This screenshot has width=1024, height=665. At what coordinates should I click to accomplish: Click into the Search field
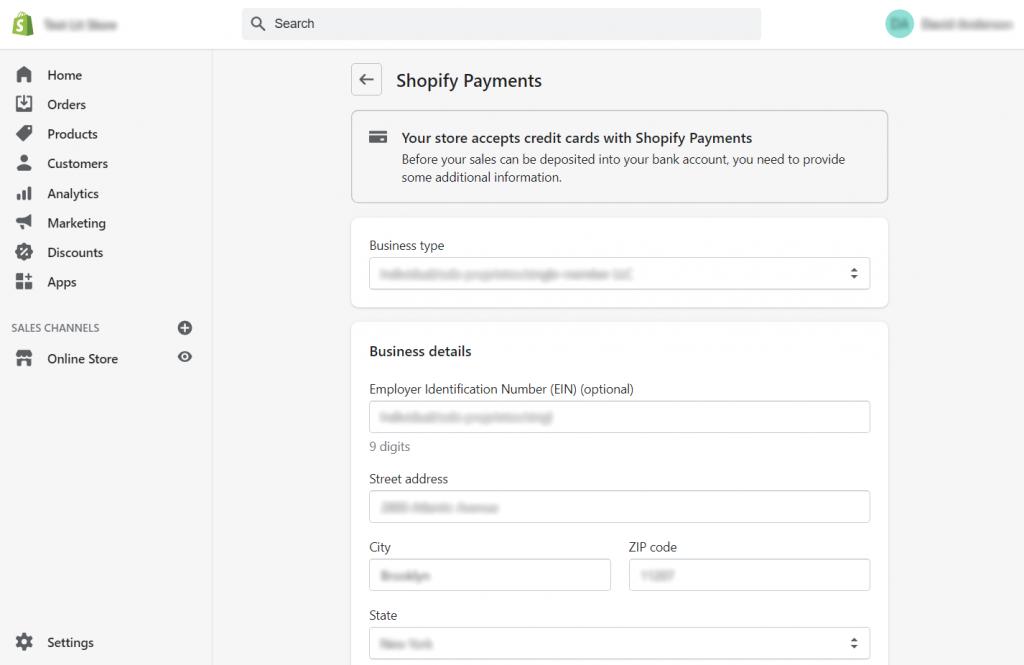point(501,24)
